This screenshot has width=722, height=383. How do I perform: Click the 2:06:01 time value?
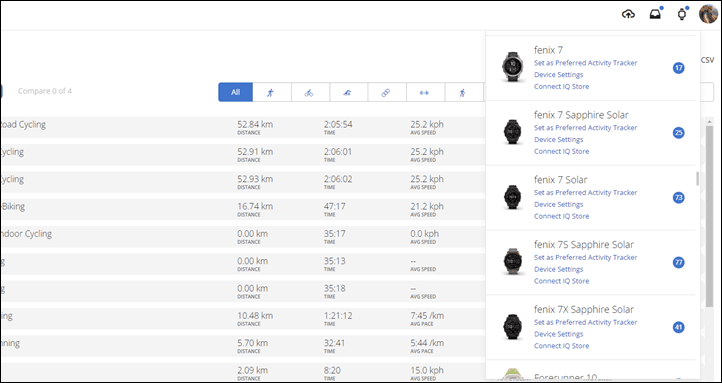[x=338, y=152]
